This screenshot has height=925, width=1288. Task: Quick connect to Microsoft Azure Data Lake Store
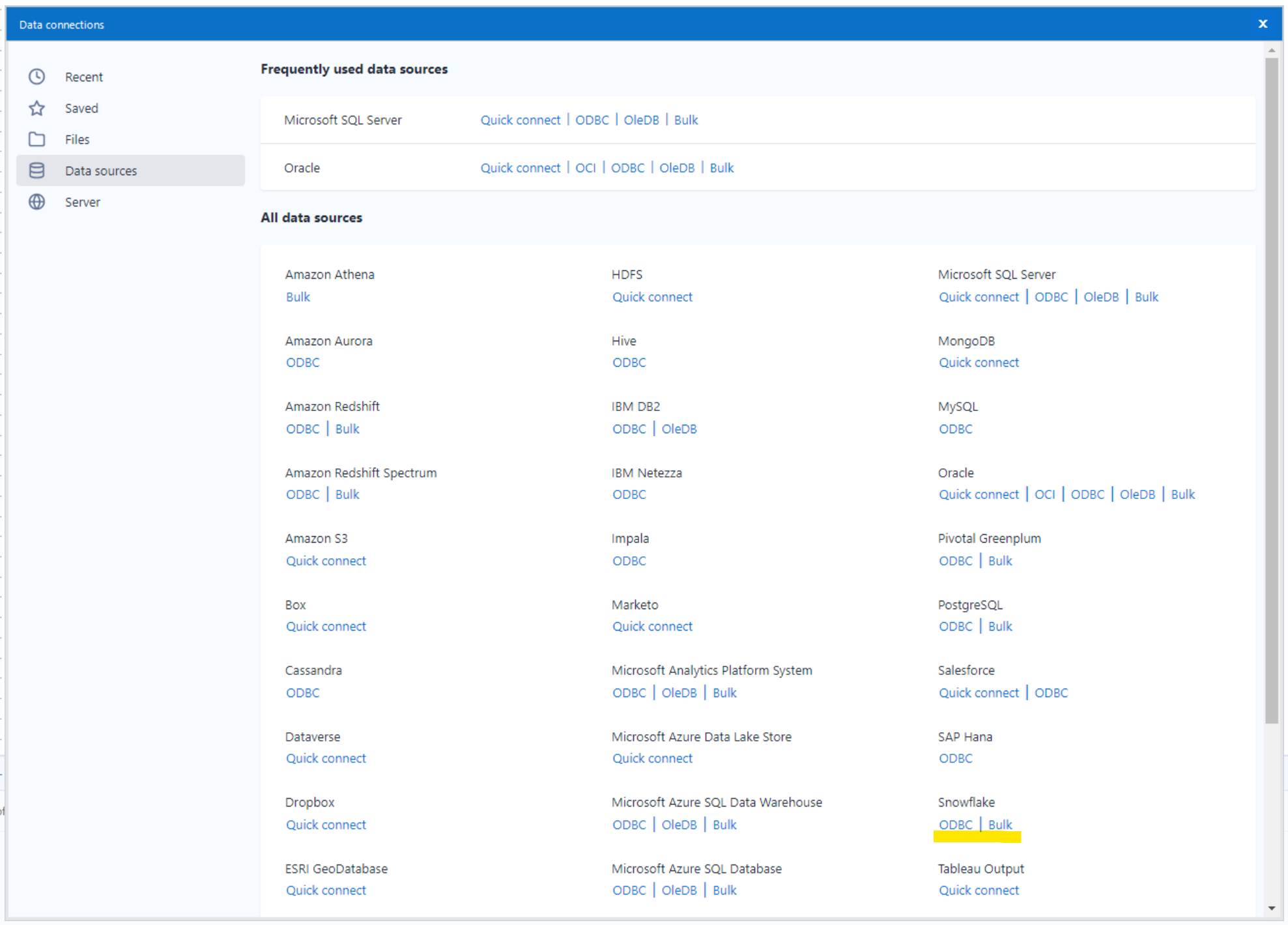pyautogui.click(x=652, y=759)
